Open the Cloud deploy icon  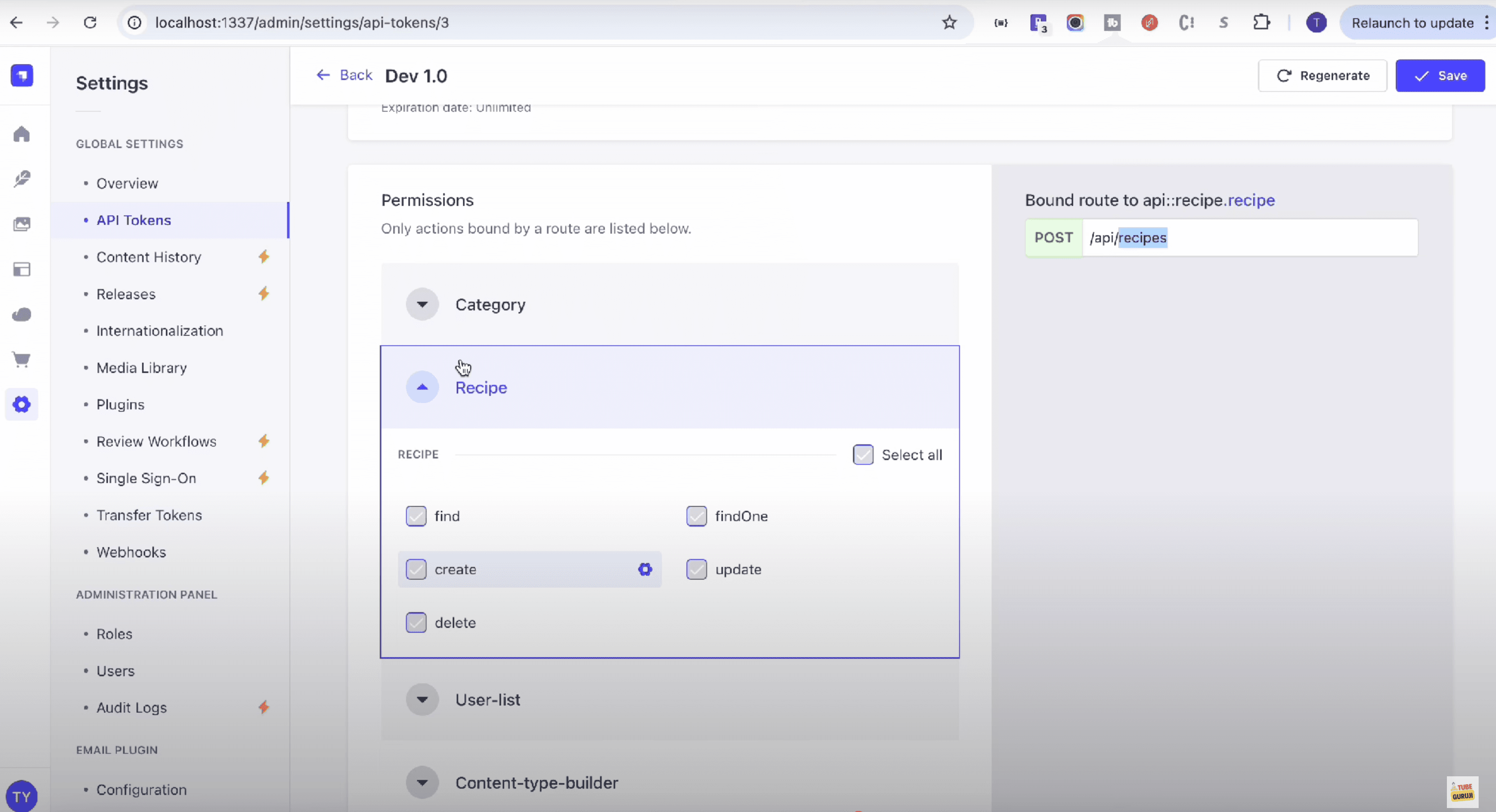tap(21, 315)
